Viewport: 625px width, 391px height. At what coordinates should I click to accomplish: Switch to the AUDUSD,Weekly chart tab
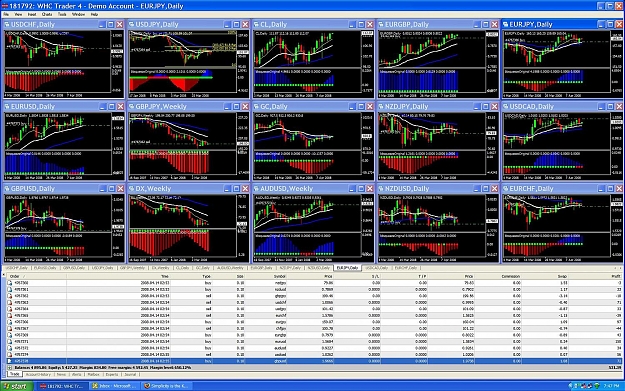tap(230, 268)
